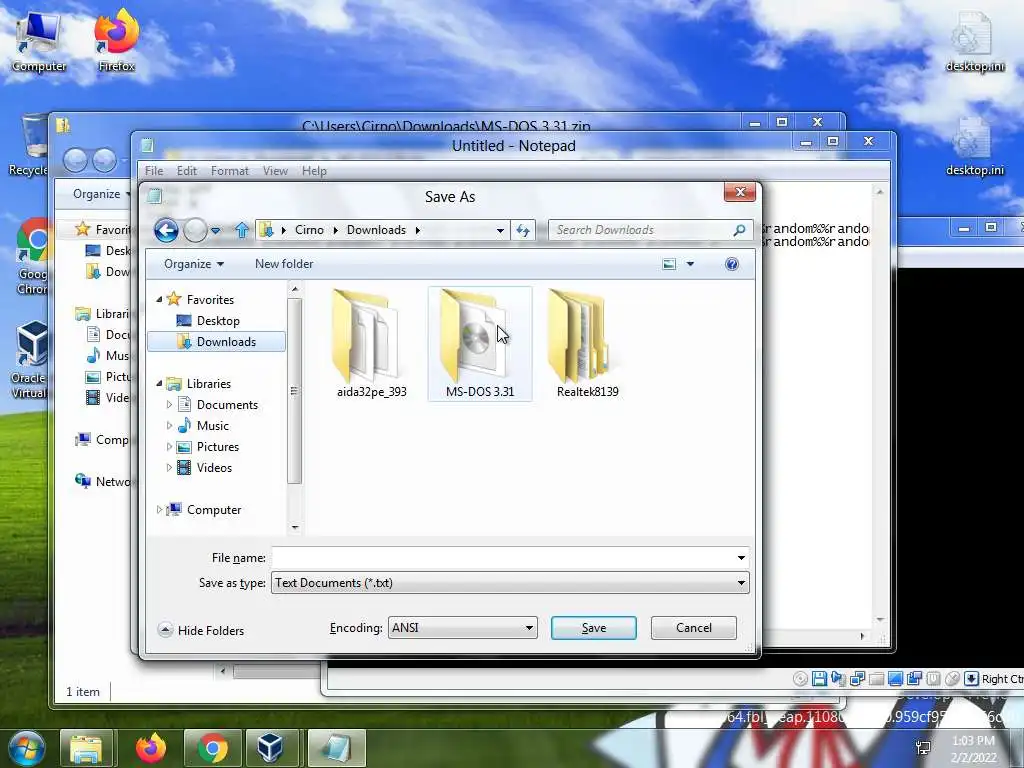Click the New folder button
The height and width of the screenshot is (768, 1024).
[284, 264]
